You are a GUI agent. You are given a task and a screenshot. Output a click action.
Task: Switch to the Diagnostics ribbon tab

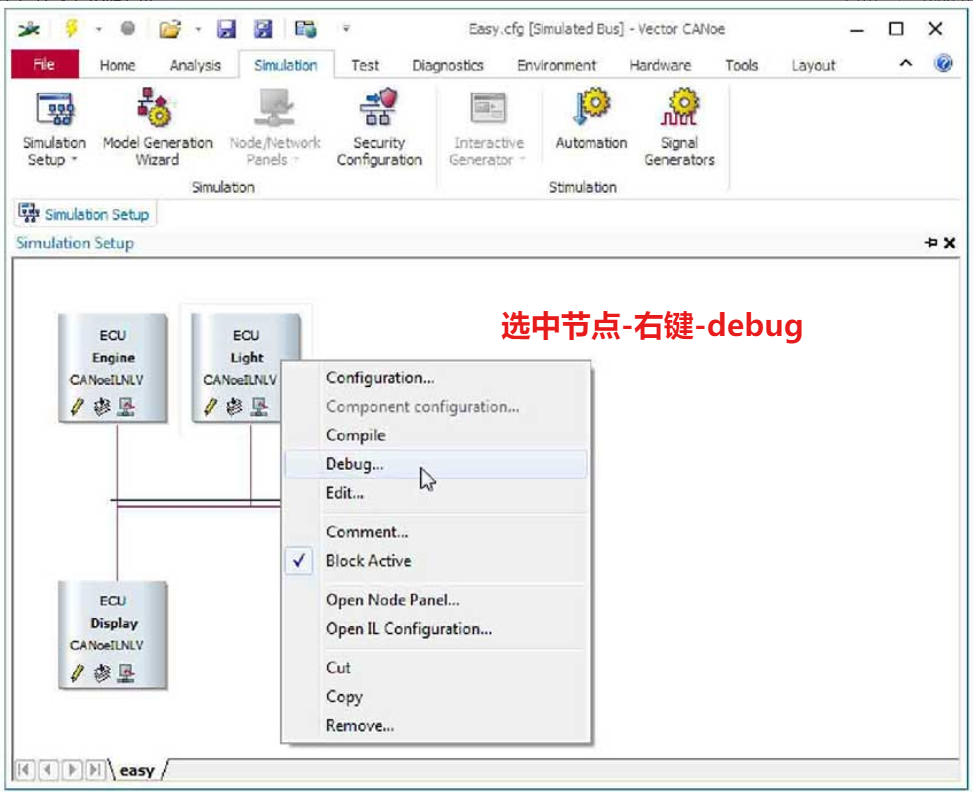click(x=447, y=65)
